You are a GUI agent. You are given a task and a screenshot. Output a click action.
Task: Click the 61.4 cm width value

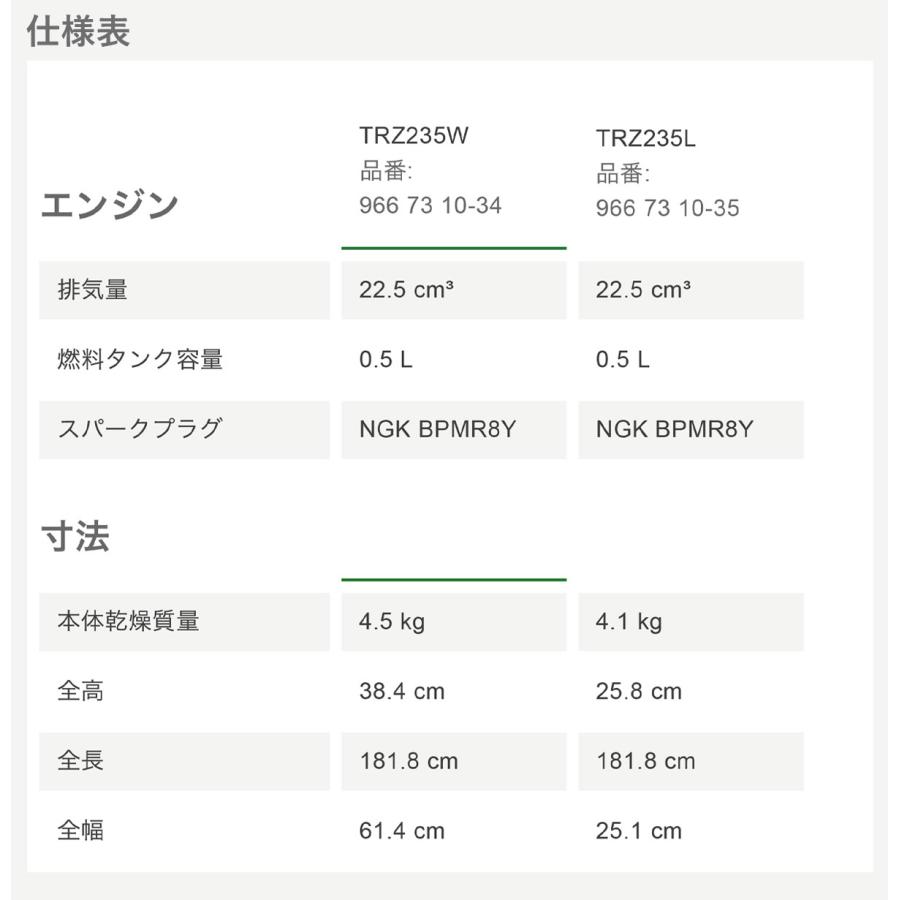[x=402, y=830]
